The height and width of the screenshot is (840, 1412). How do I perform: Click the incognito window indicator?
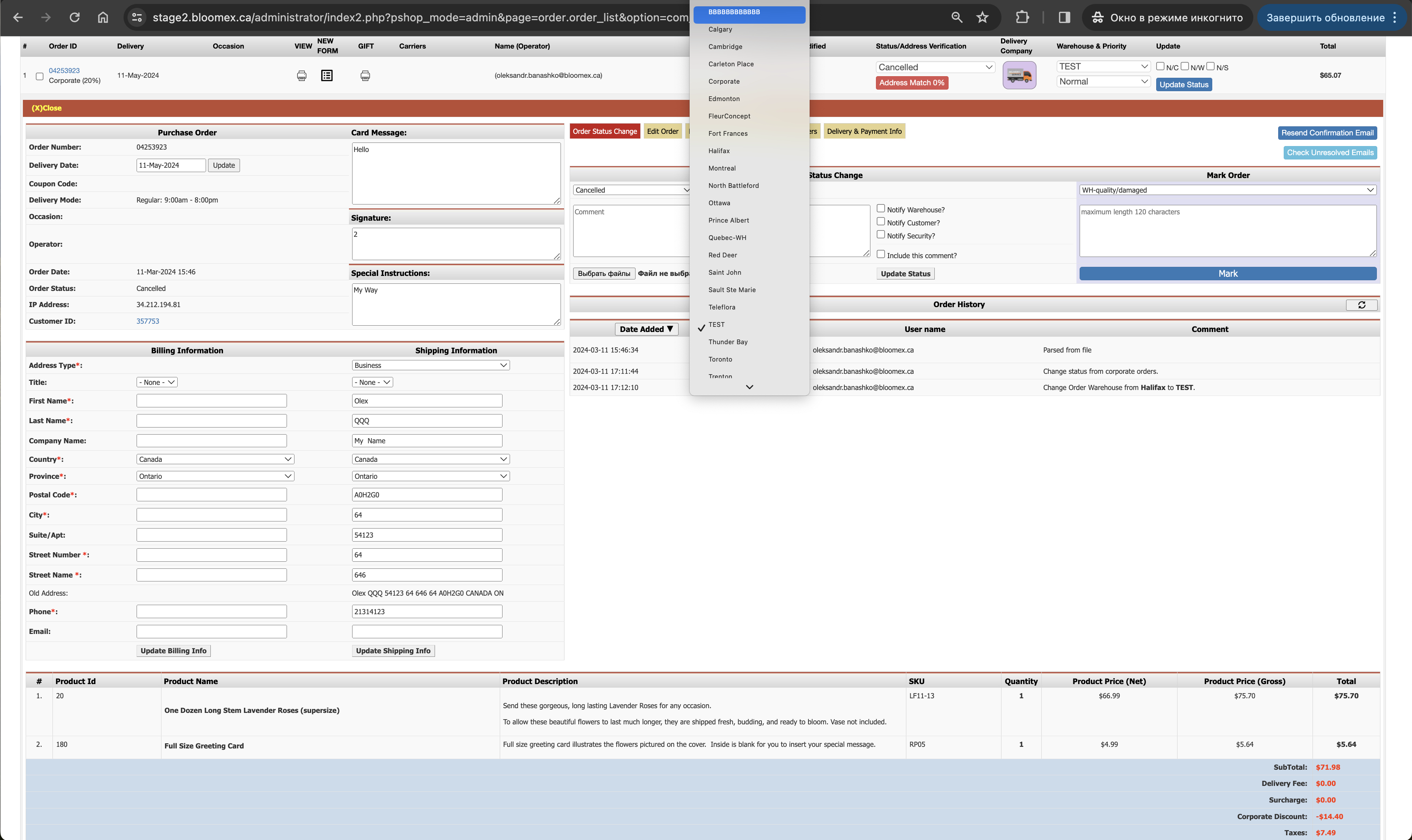pos(1167,17)
